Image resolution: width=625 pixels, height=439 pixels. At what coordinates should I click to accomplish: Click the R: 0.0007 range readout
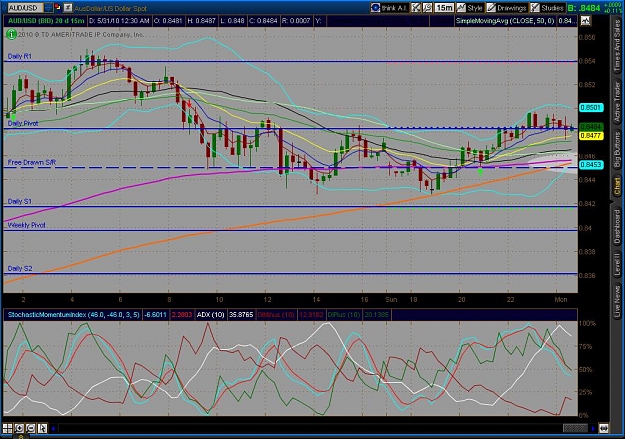295,21
